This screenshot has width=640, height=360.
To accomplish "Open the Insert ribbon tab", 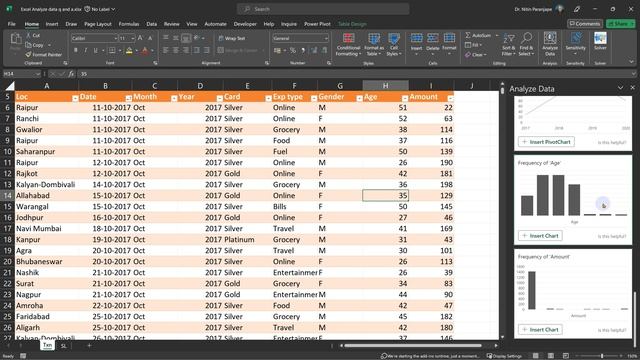I will click(52, 24).
